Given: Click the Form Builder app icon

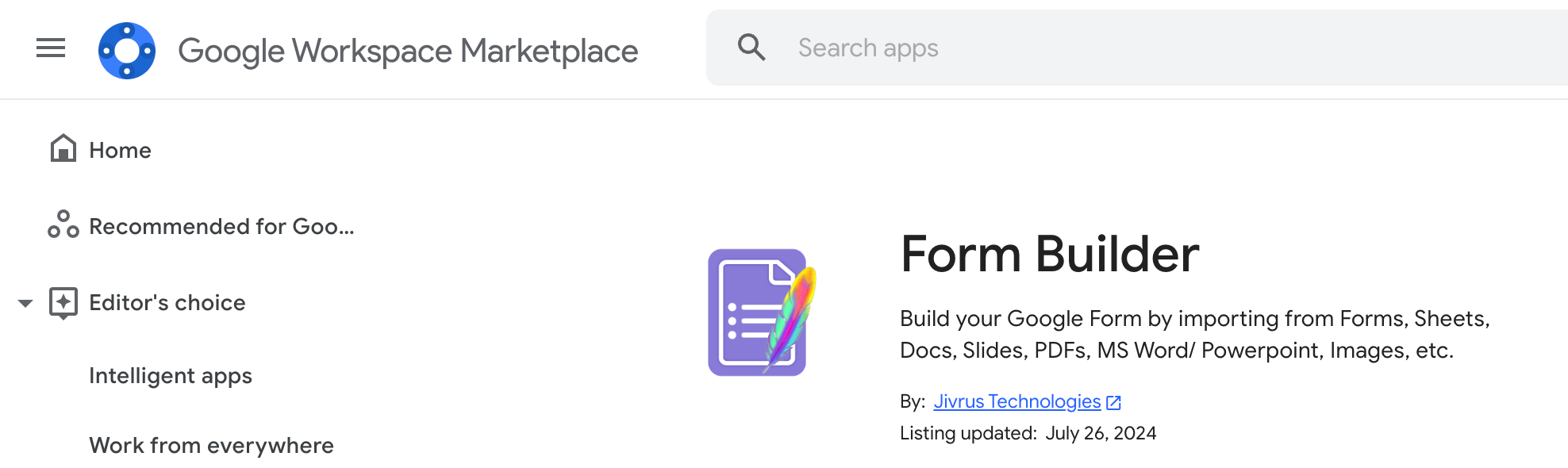Looking at the screenshot, I should point(762,313).
